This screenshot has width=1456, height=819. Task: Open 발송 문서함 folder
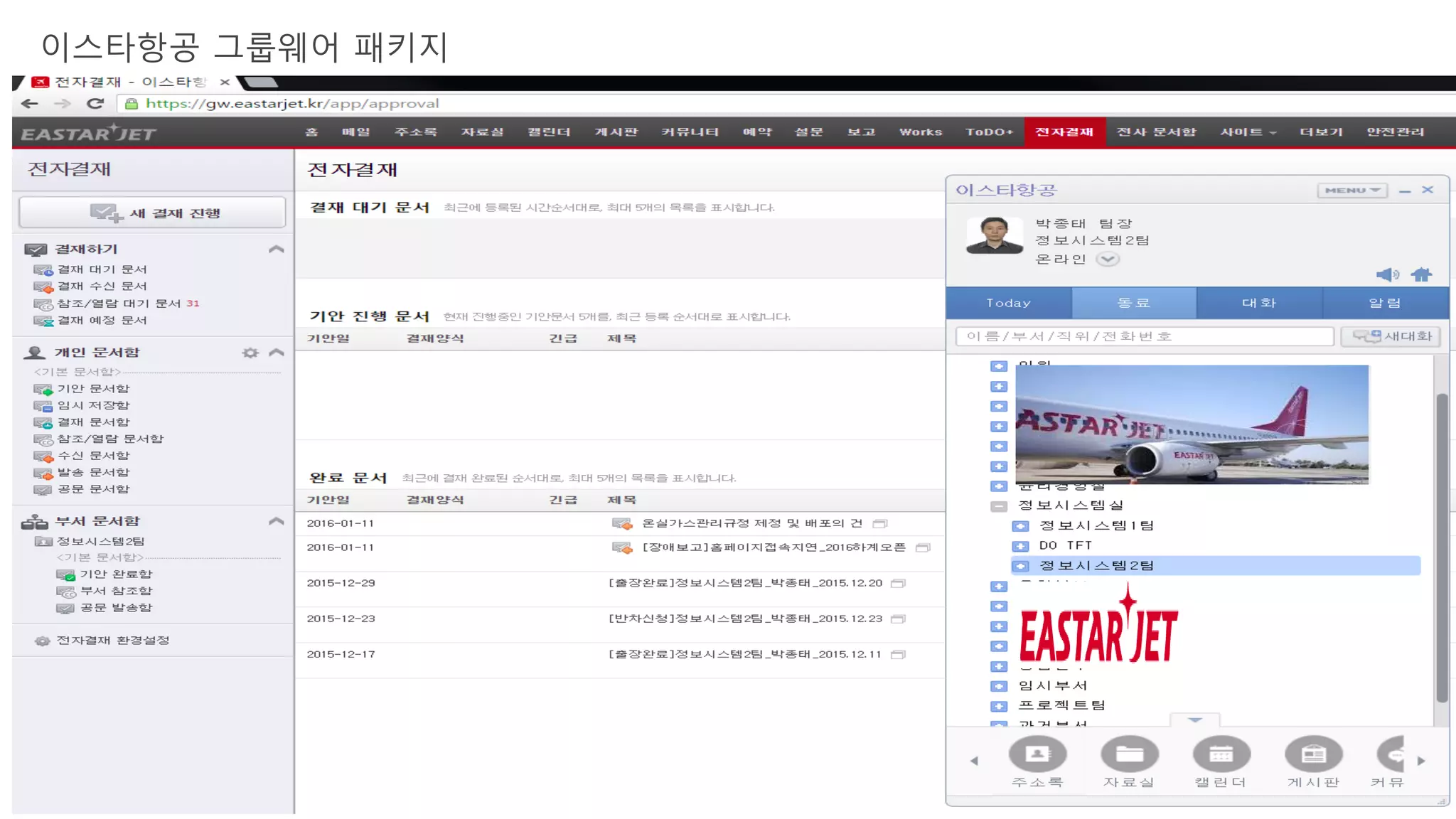click(x=93, y=473)
